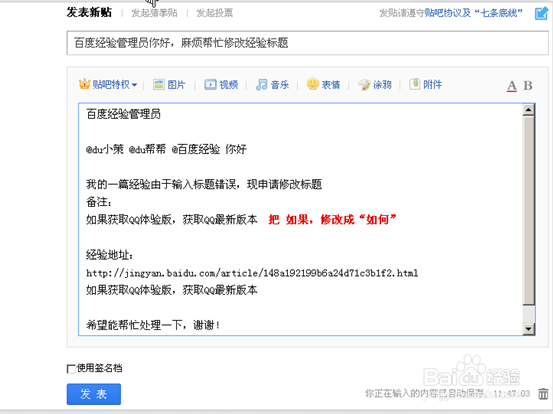The width and height of the screenshot is (553, 414).
Task: Click the line 希望能帮忙处理一下,谢谢!
Action: [x=153, y=325]
